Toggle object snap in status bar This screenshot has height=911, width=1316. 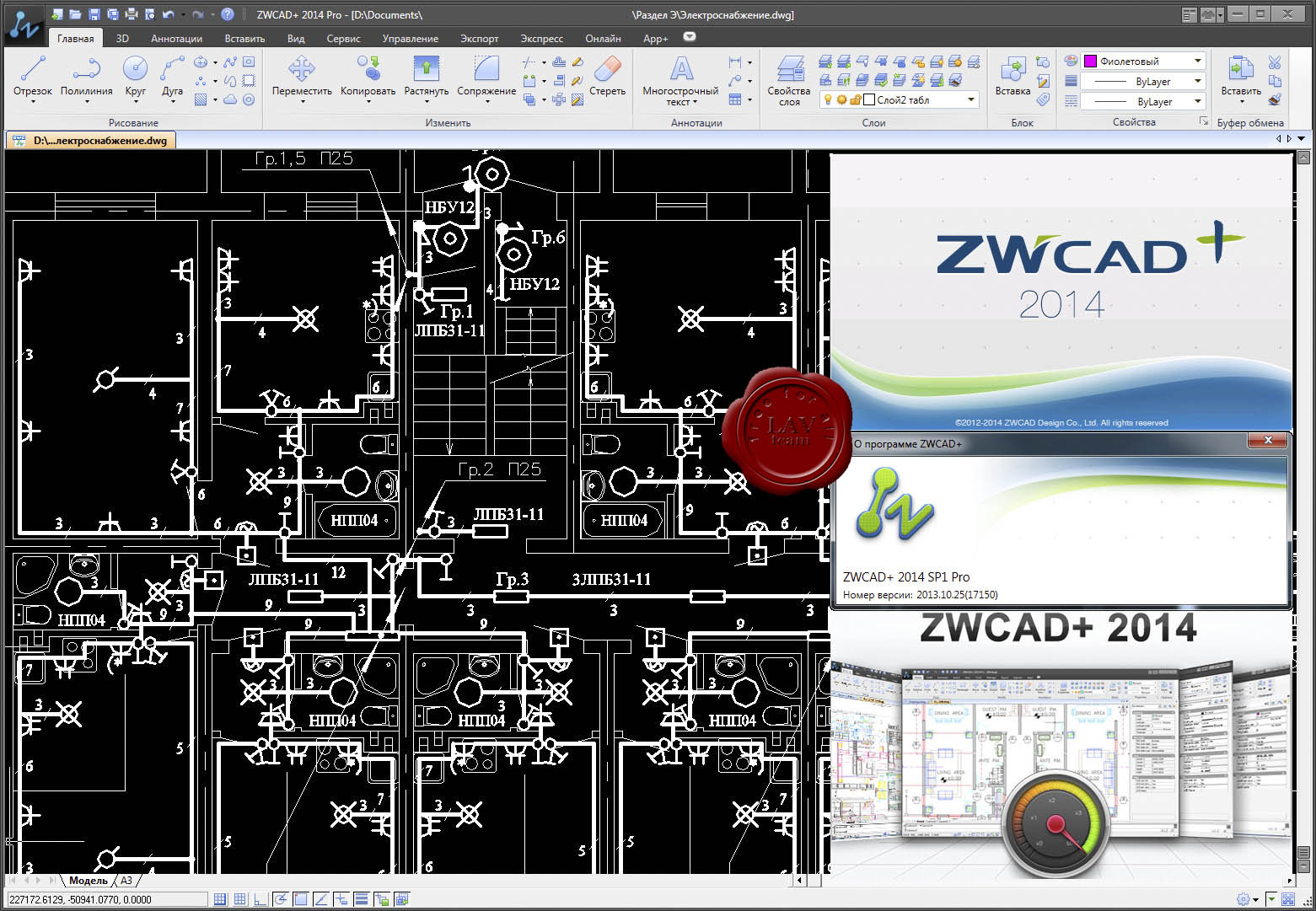tap(301, 899)
